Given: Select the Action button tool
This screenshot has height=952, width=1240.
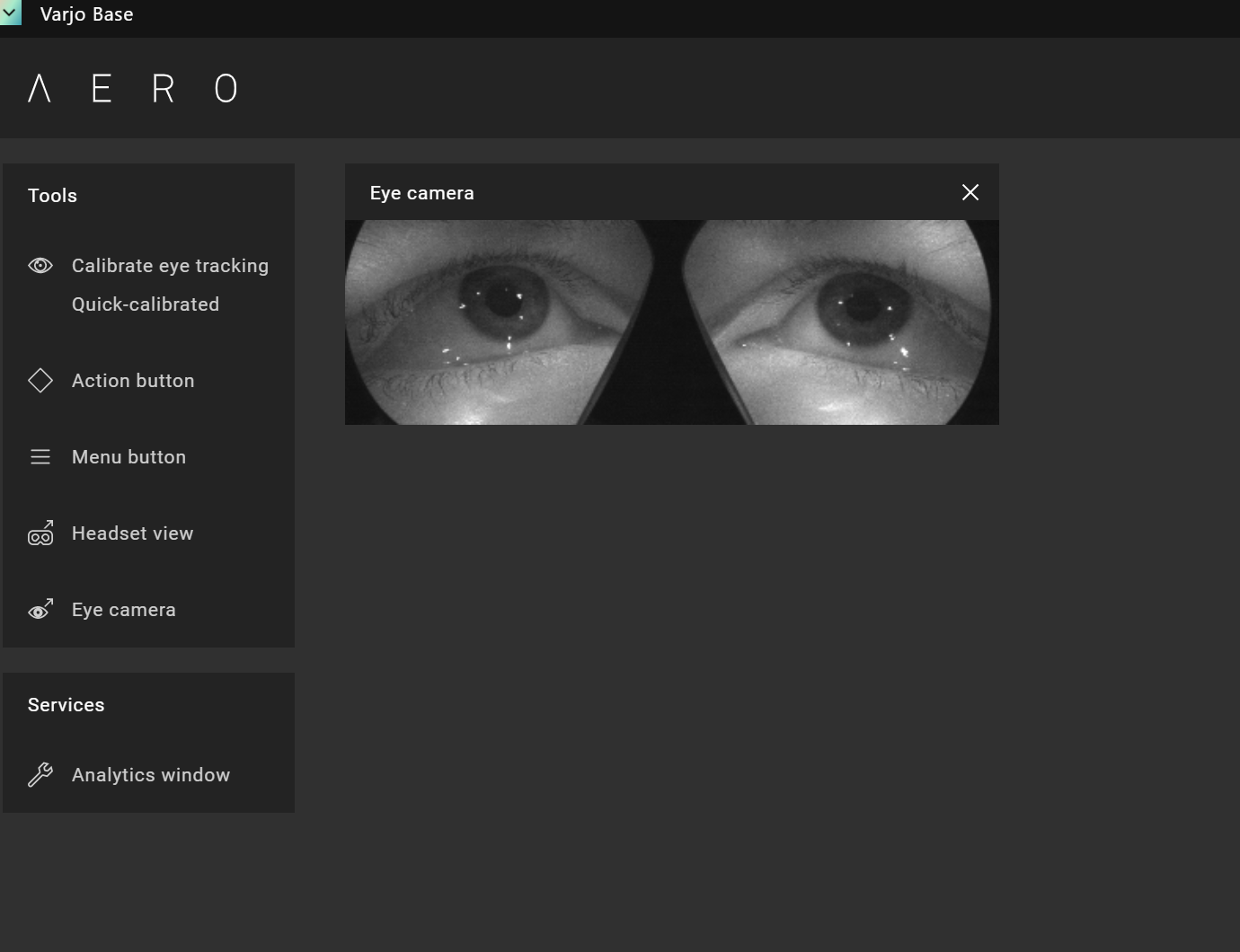Looking at the screenshot, I should click(x=133, y=381).
